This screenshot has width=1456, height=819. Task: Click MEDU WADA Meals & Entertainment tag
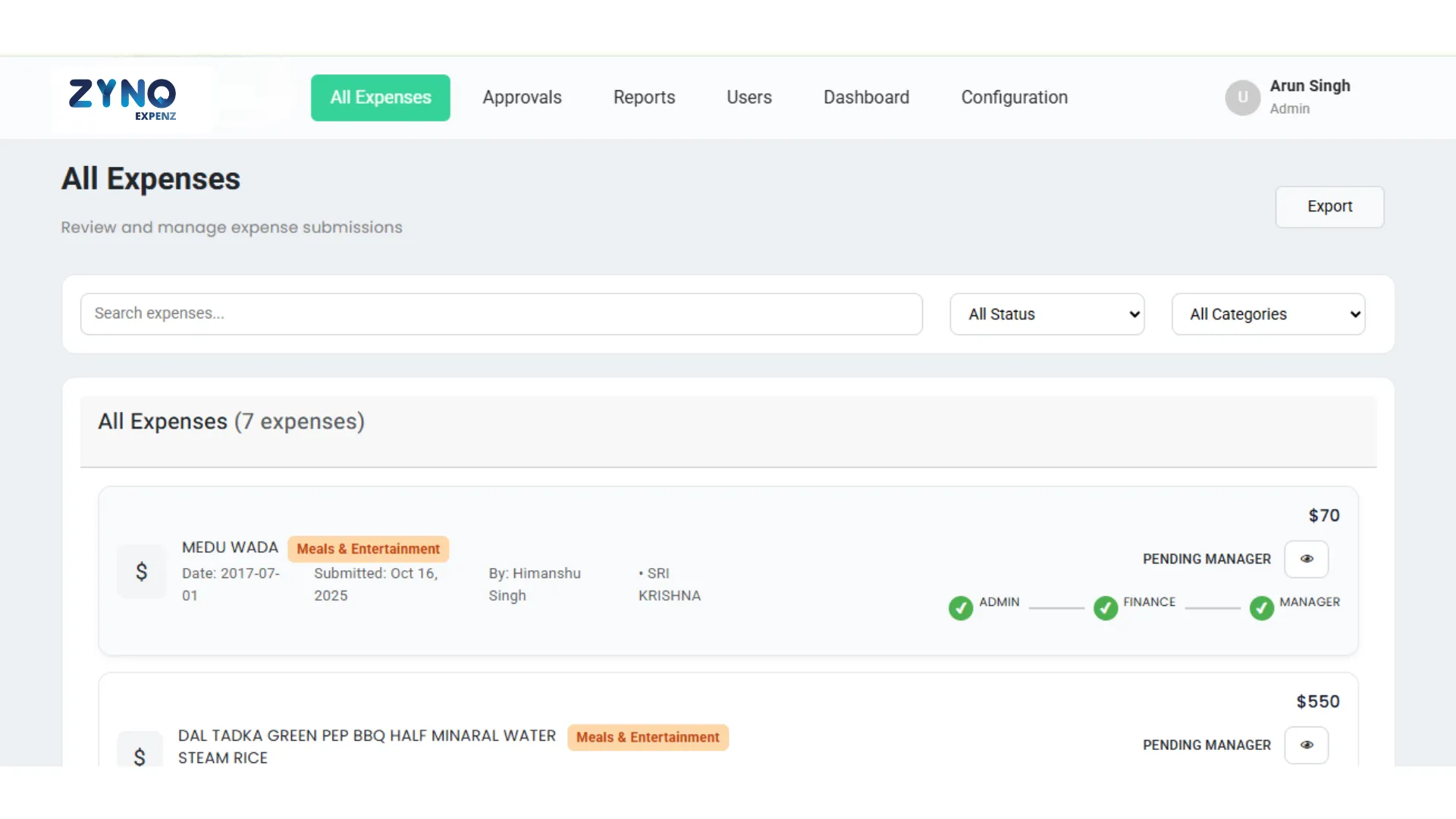click(x=368, y=549)
